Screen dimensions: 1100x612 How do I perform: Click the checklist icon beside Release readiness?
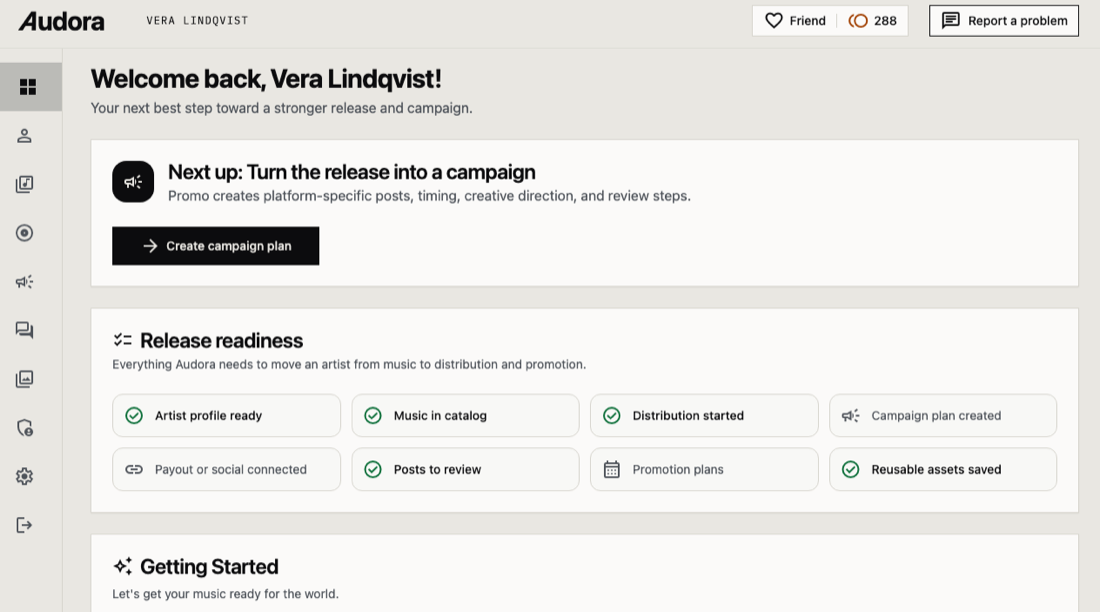point(123,340)
